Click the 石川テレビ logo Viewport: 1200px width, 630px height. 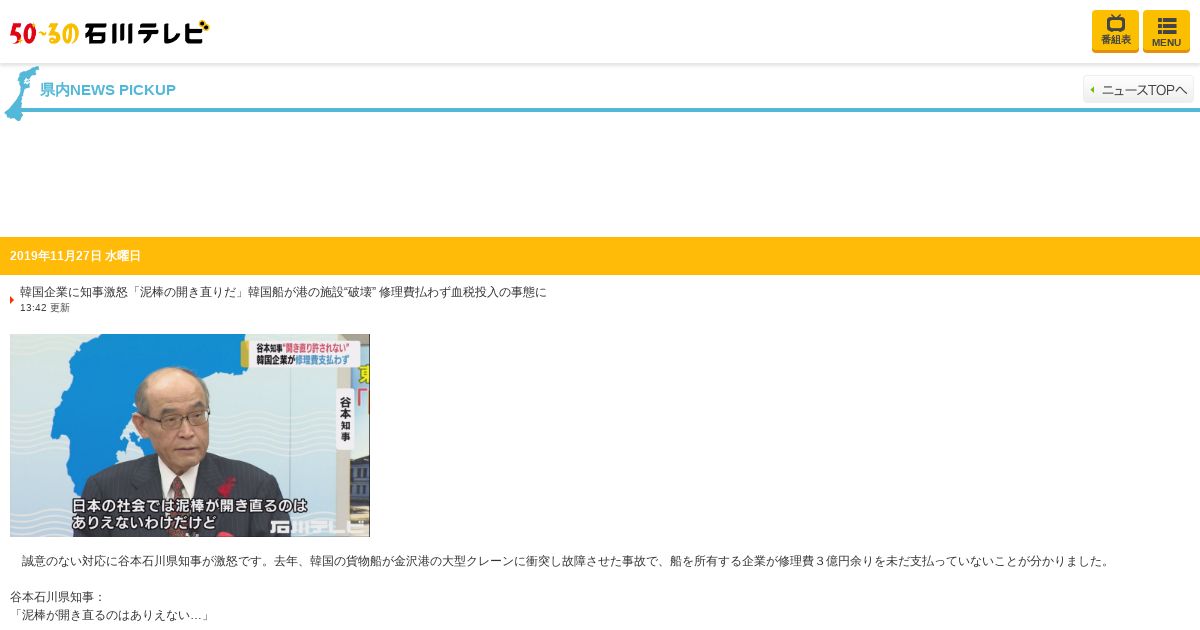[110, 32]
